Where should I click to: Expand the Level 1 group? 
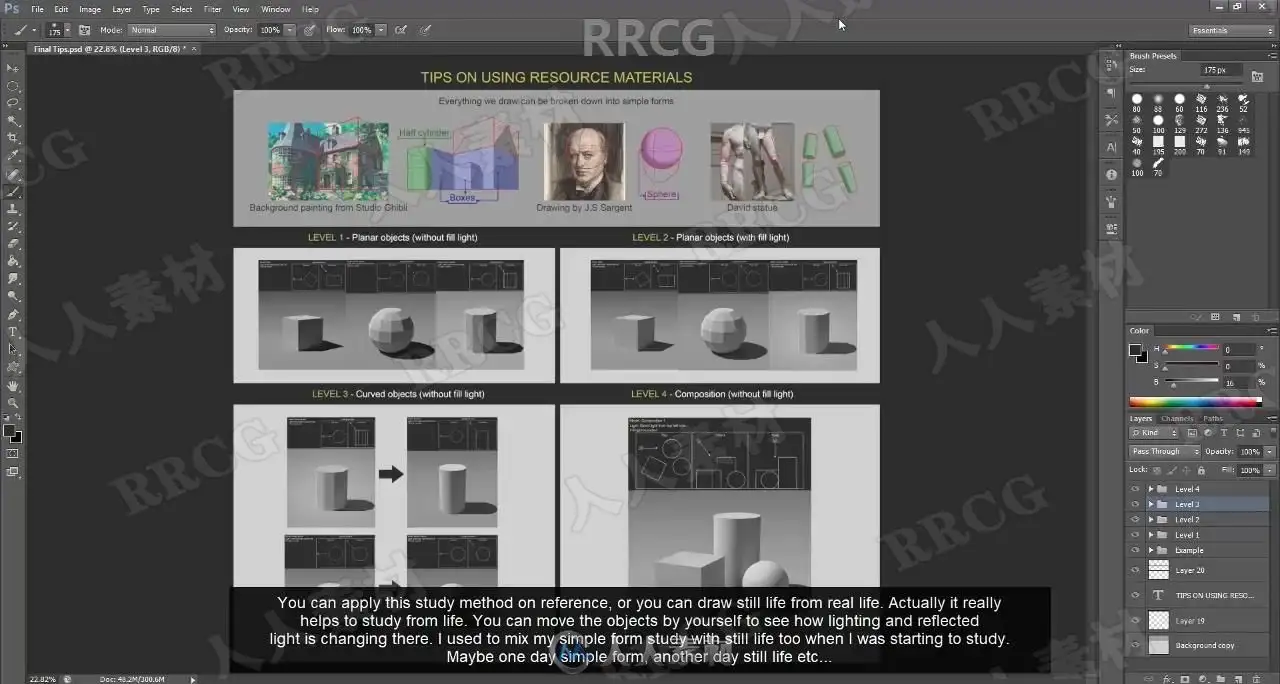pyautogui.click(x=1151, y=535)
